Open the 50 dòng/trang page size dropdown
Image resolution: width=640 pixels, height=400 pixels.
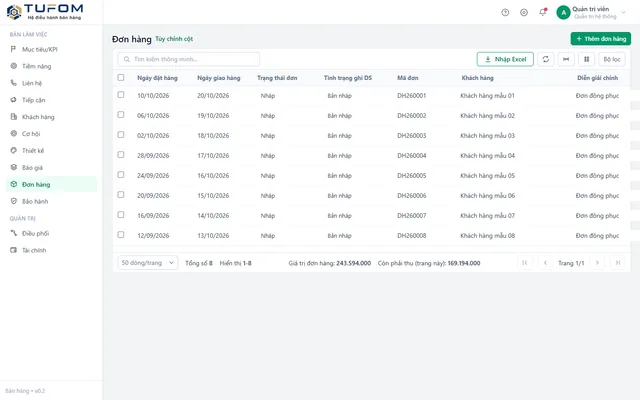click(148, 263)
